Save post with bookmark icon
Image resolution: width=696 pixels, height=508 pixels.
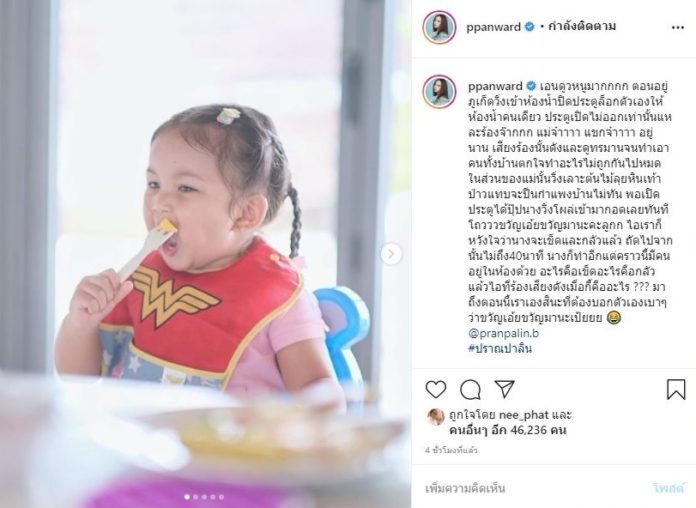click(x=676, y=389)
